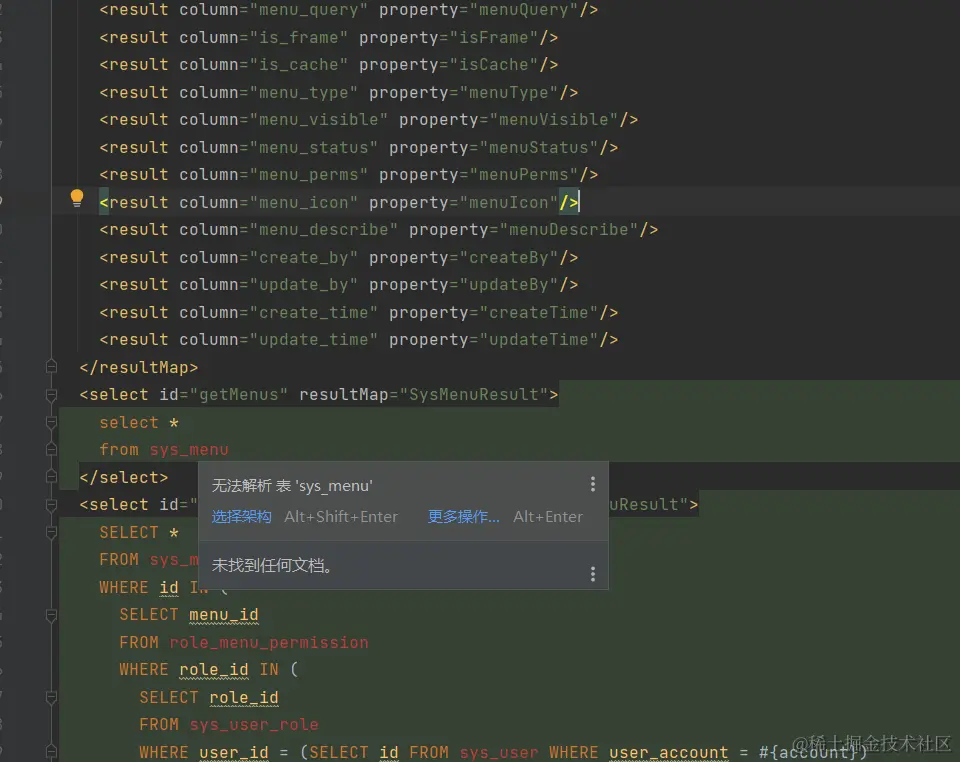
Task: Click the "getMenus" id value
Action: click(x=239, y=395)
